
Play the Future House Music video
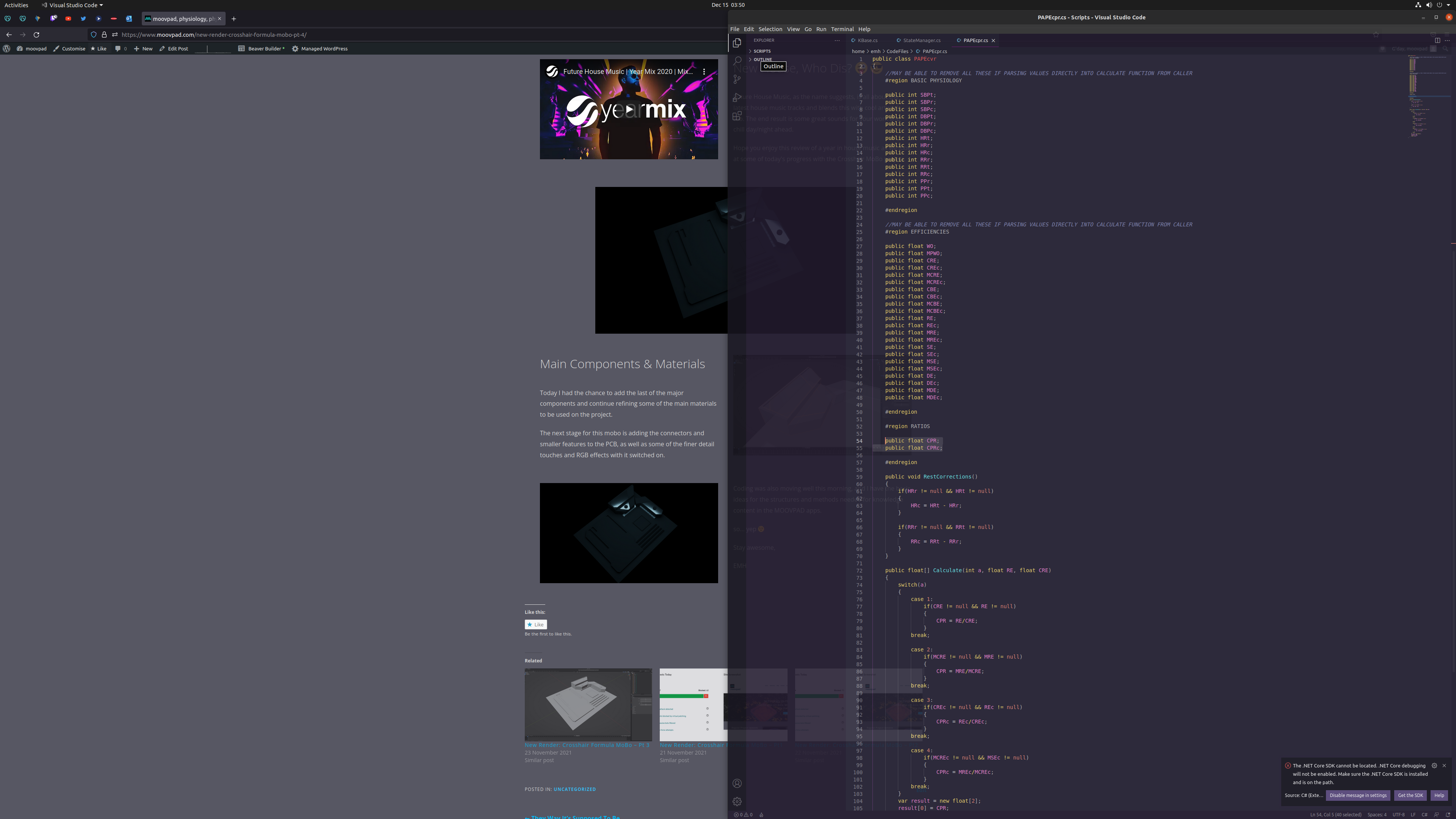629,109
